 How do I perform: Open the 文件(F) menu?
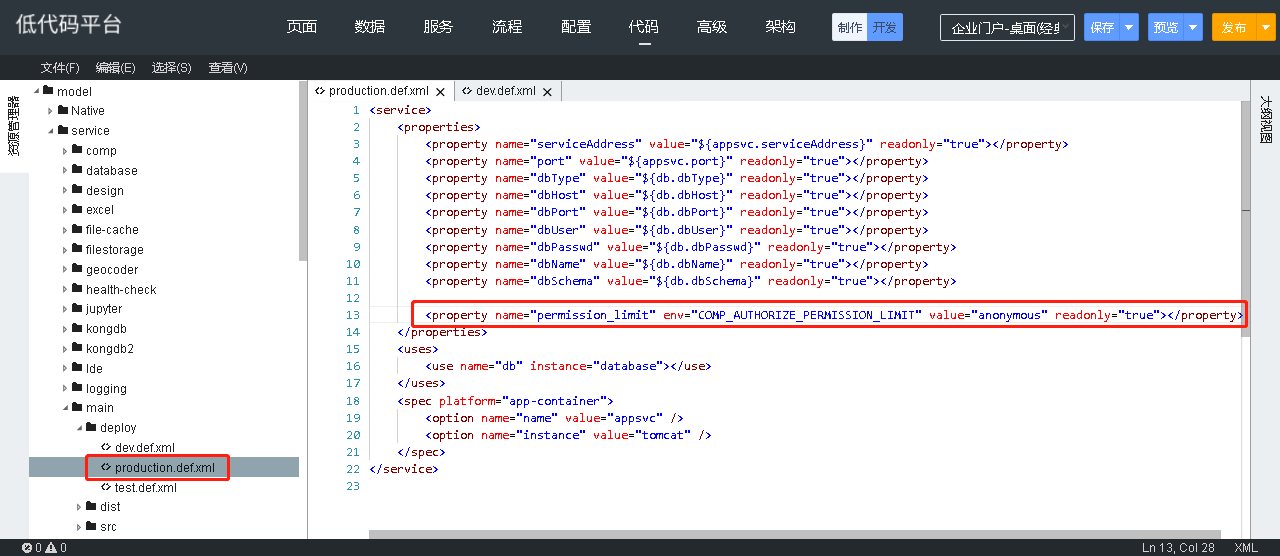click(x=60, y=67)
